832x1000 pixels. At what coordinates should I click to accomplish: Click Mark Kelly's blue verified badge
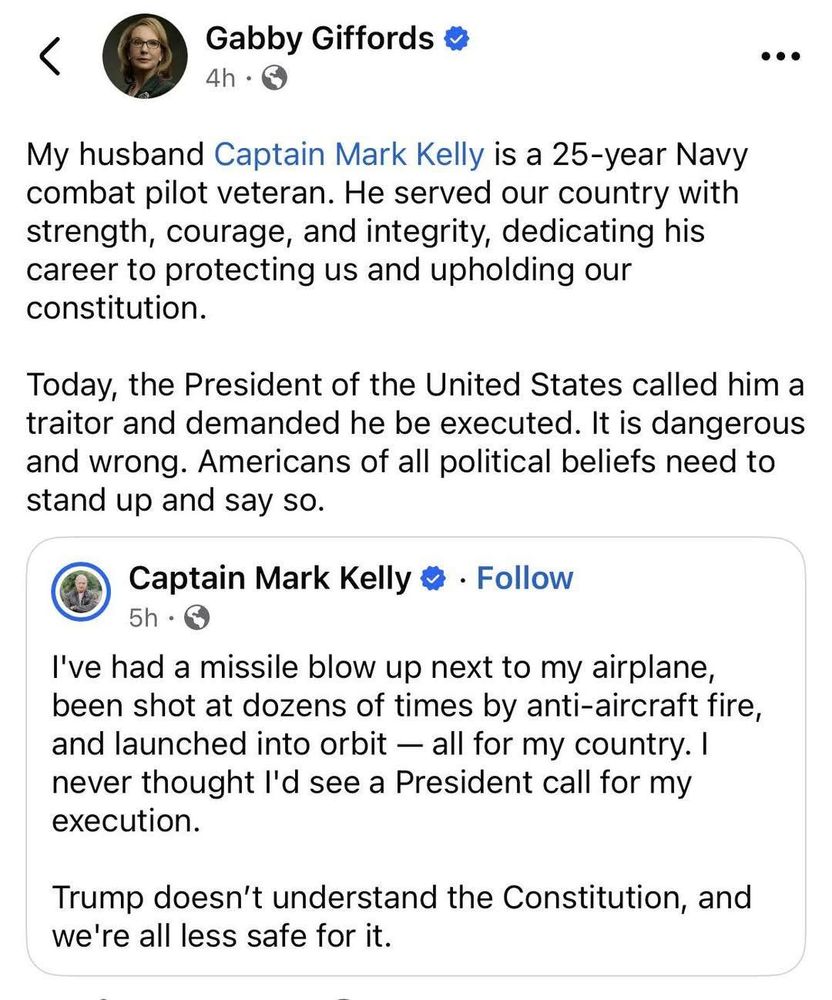(433, 578)
